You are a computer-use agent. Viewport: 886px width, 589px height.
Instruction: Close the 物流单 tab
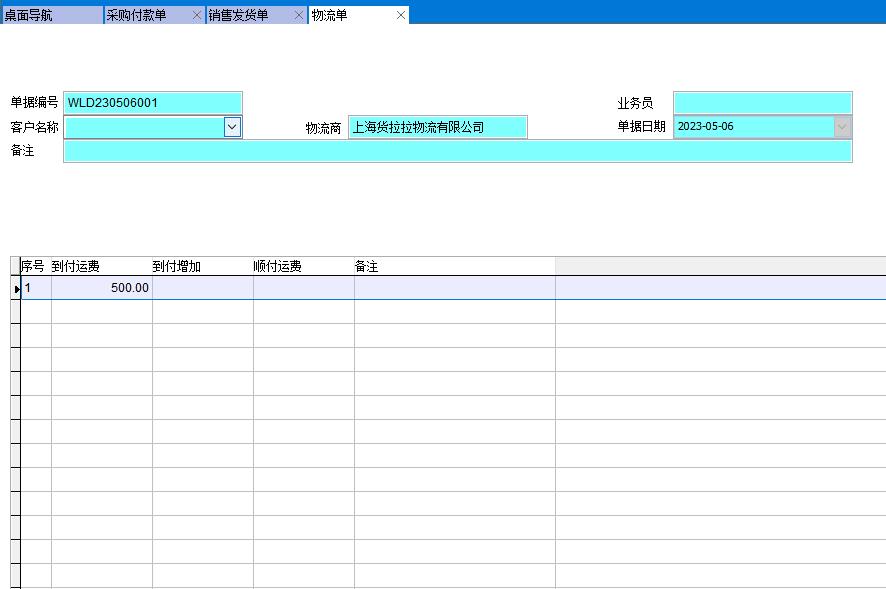click(x=401, y=15)
